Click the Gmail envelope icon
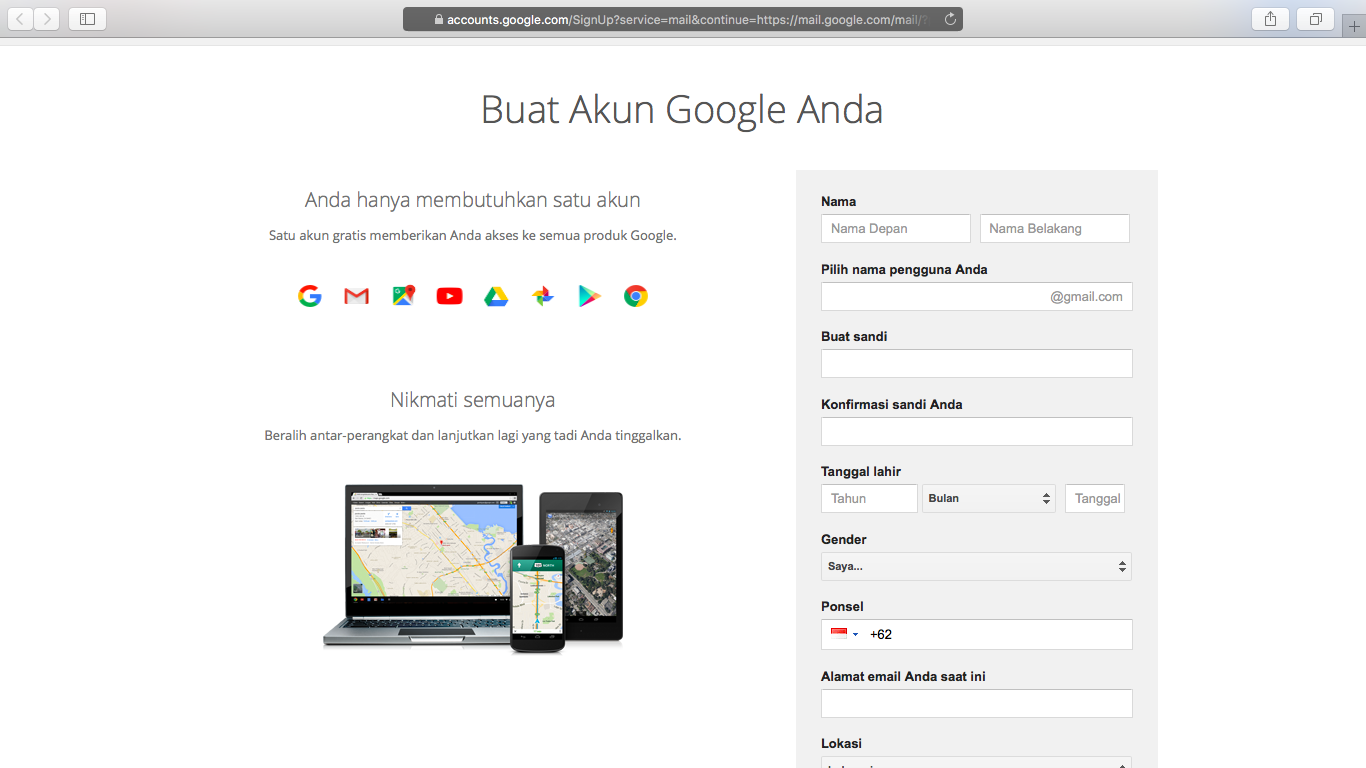 pos(357,296)
